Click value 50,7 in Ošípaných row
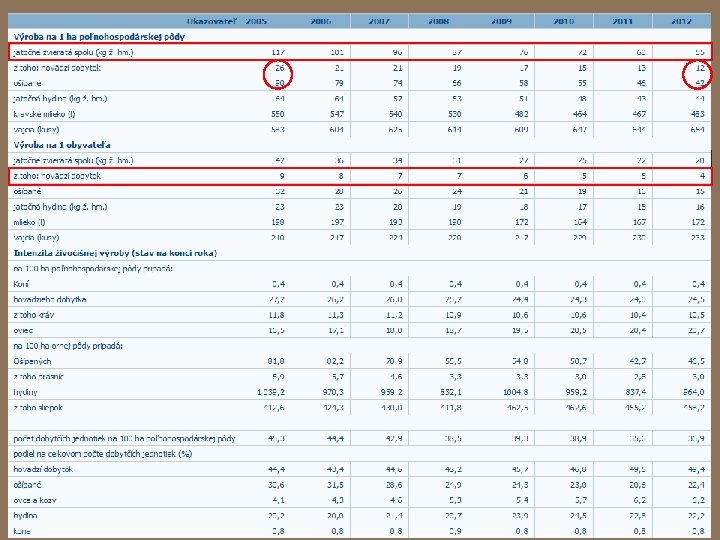The image size is (720, 540). click(x=579, y=361)
